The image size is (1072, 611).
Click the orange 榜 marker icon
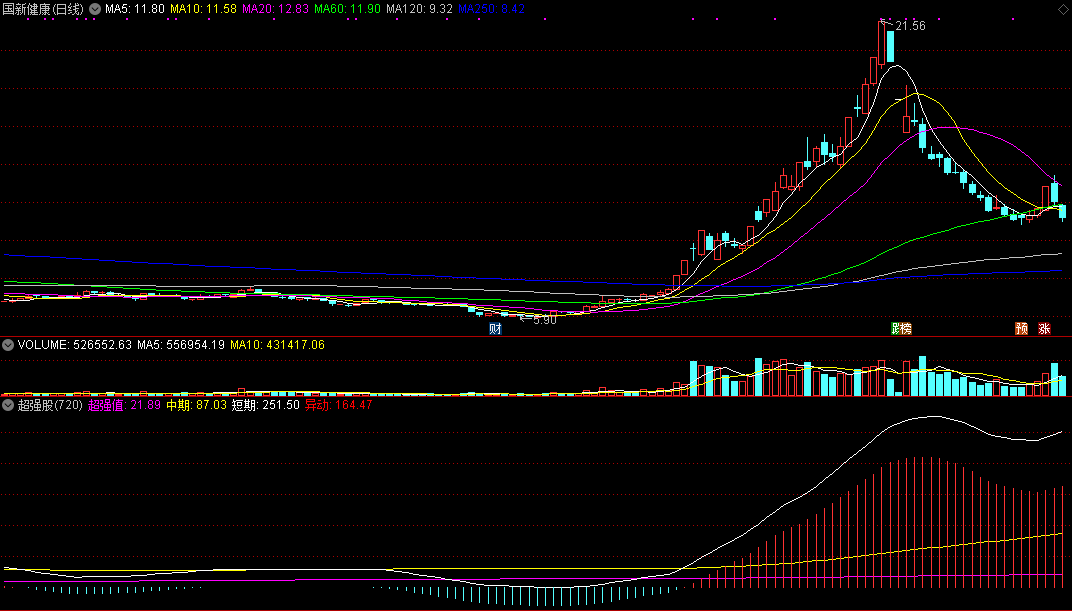tap(907, 329)
